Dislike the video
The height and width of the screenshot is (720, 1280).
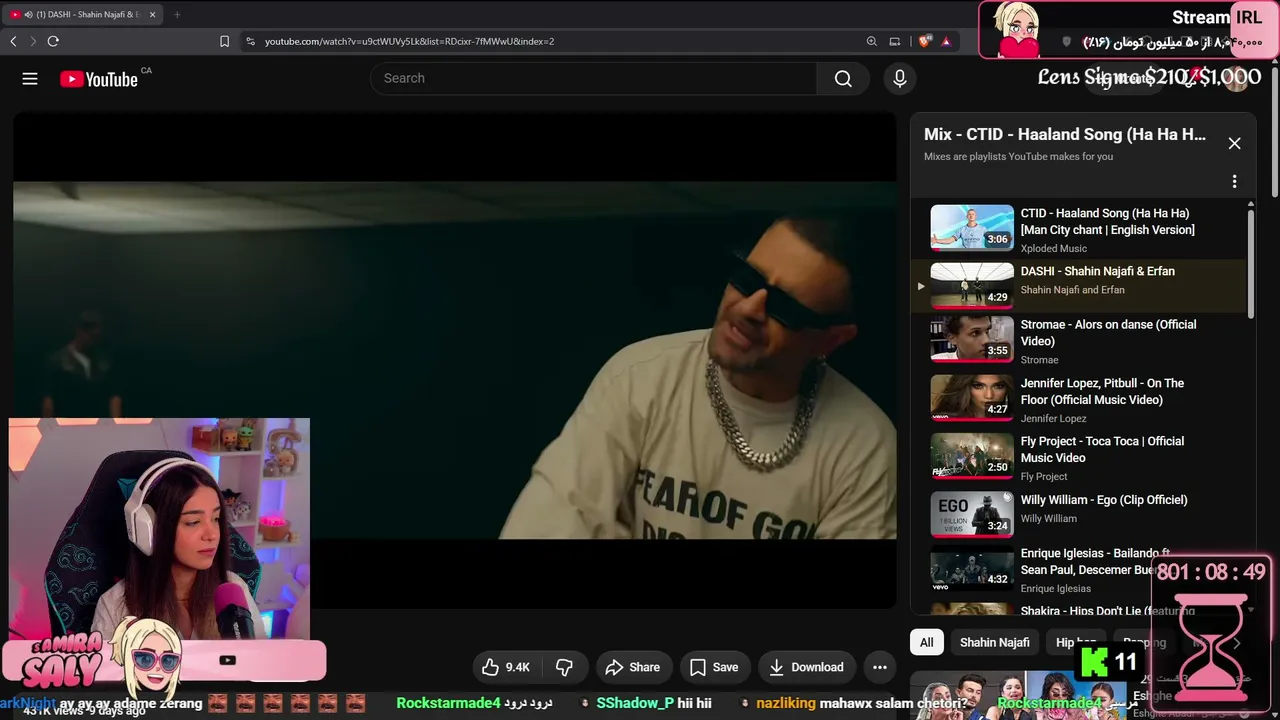tap(564, 667)
